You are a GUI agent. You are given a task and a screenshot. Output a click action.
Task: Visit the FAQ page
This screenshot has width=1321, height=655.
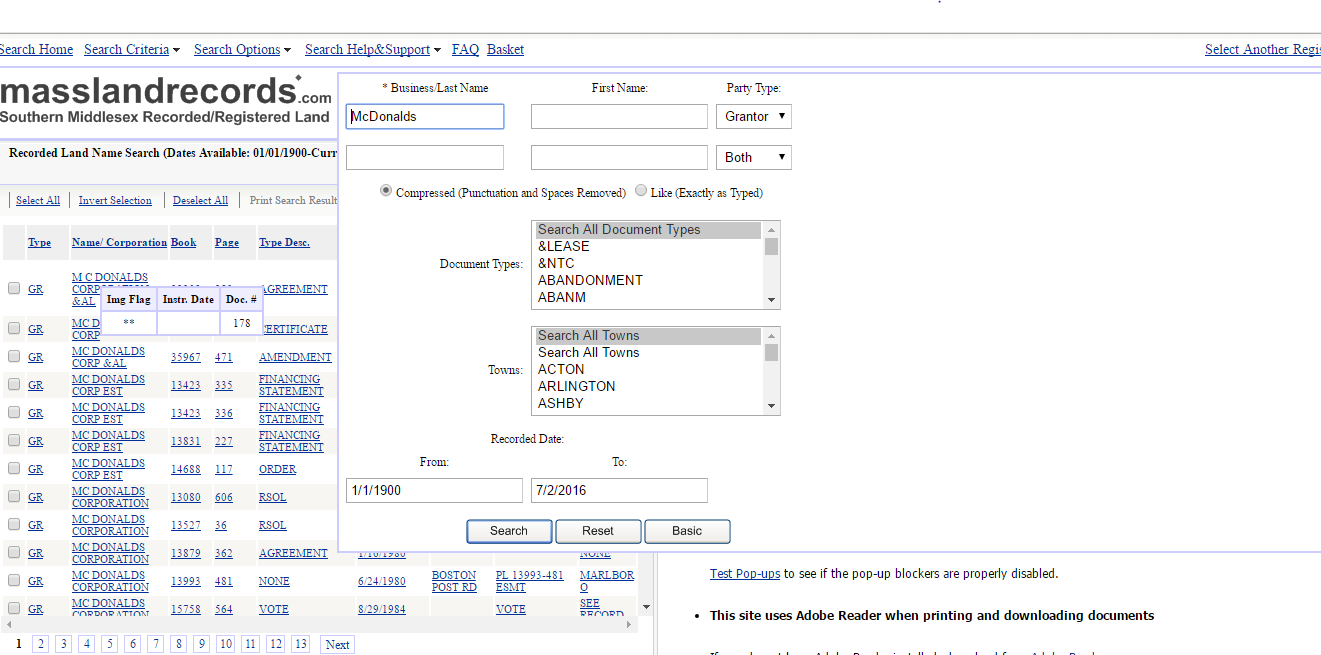coord(465,49)
